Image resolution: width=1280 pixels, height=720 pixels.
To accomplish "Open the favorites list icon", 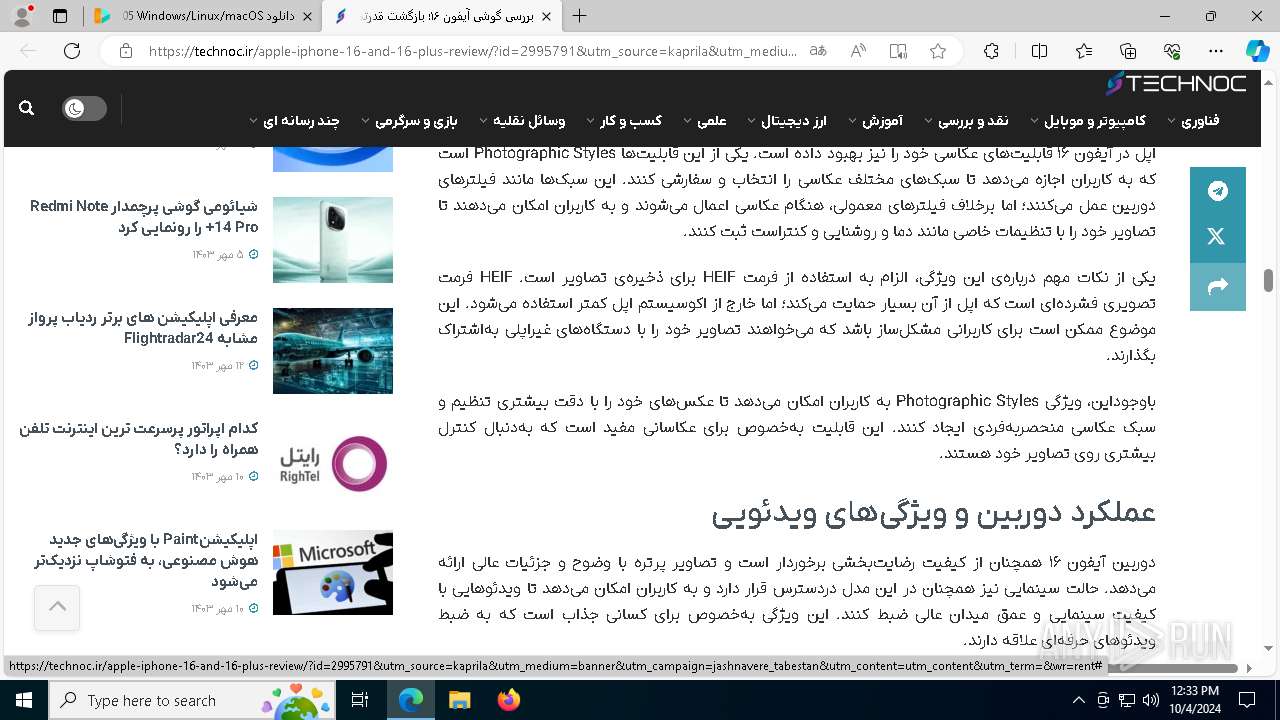I will (1084, 51).
